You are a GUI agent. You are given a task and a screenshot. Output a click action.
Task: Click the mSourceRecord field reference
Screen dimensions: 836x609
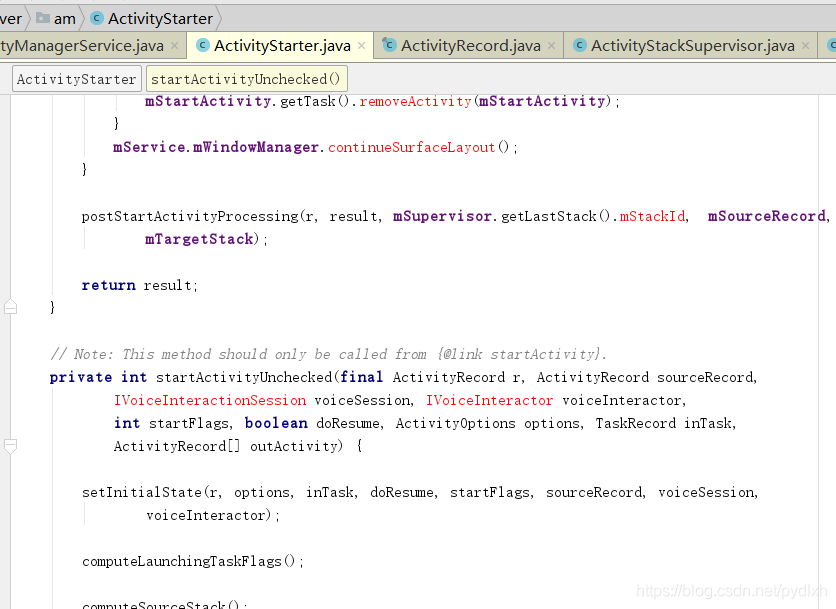[767, 216]
